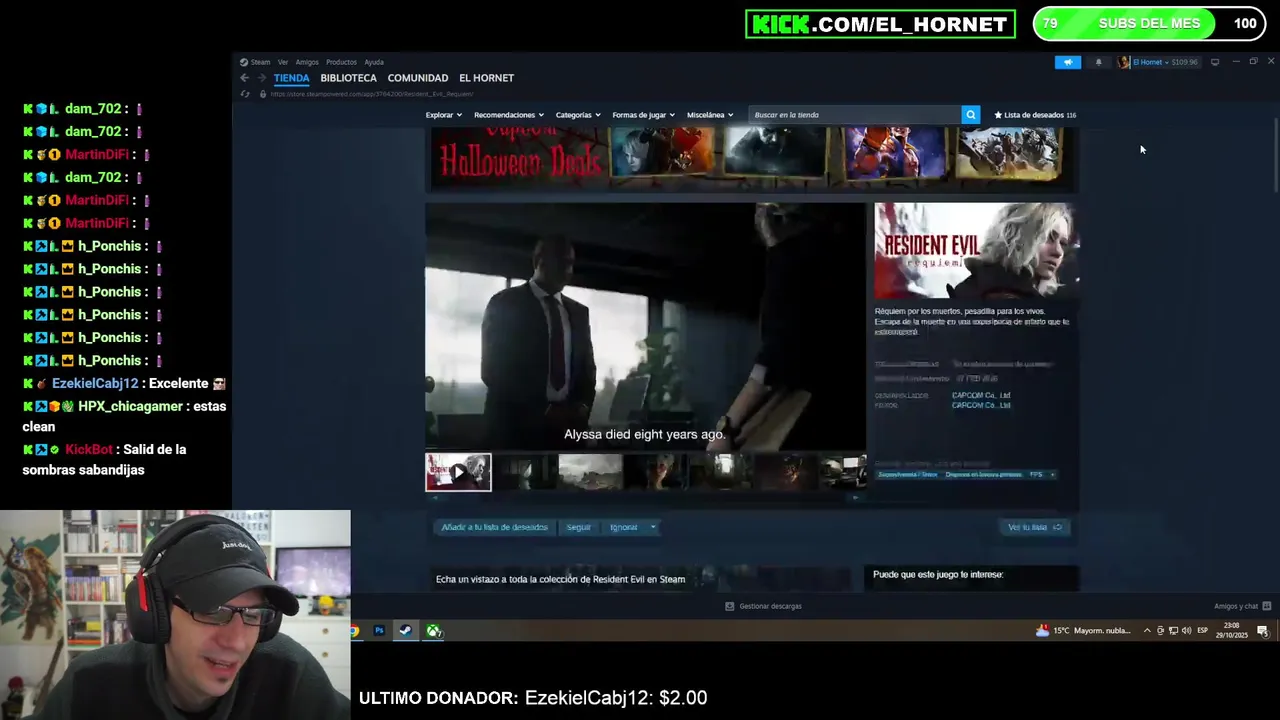1280x720 pixels.
Task: Expand the plus button after game tags
Action: [x=1053, y=474]
